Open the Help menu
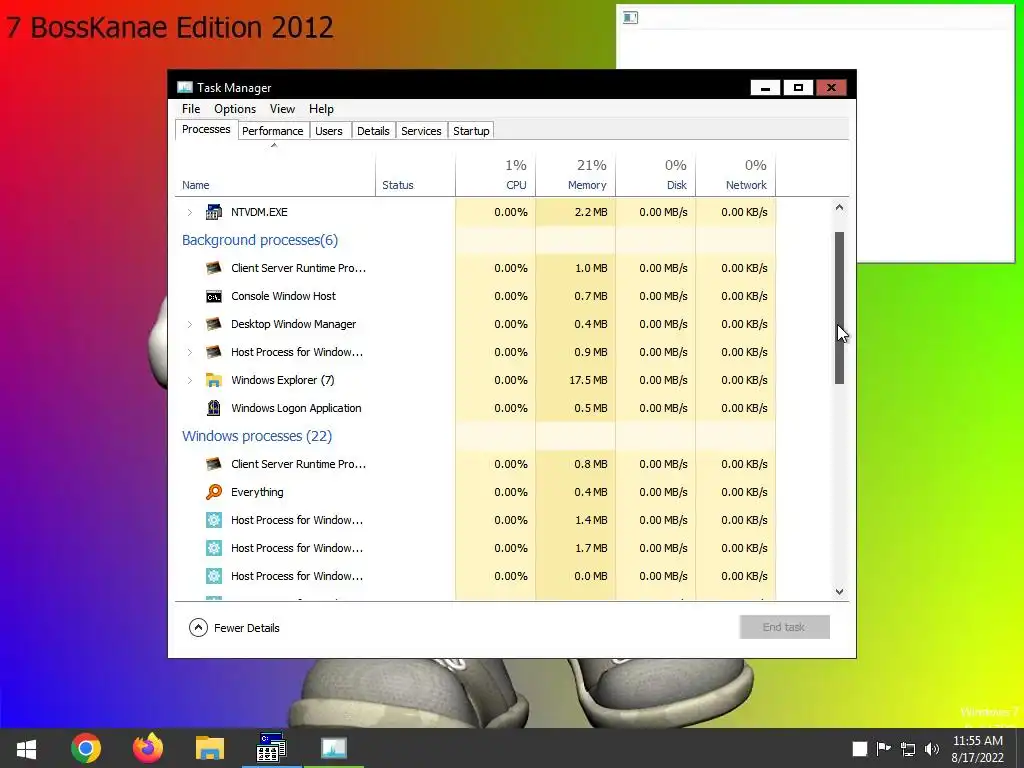The height and width of the screenshot is (768, 1024). 321,109
